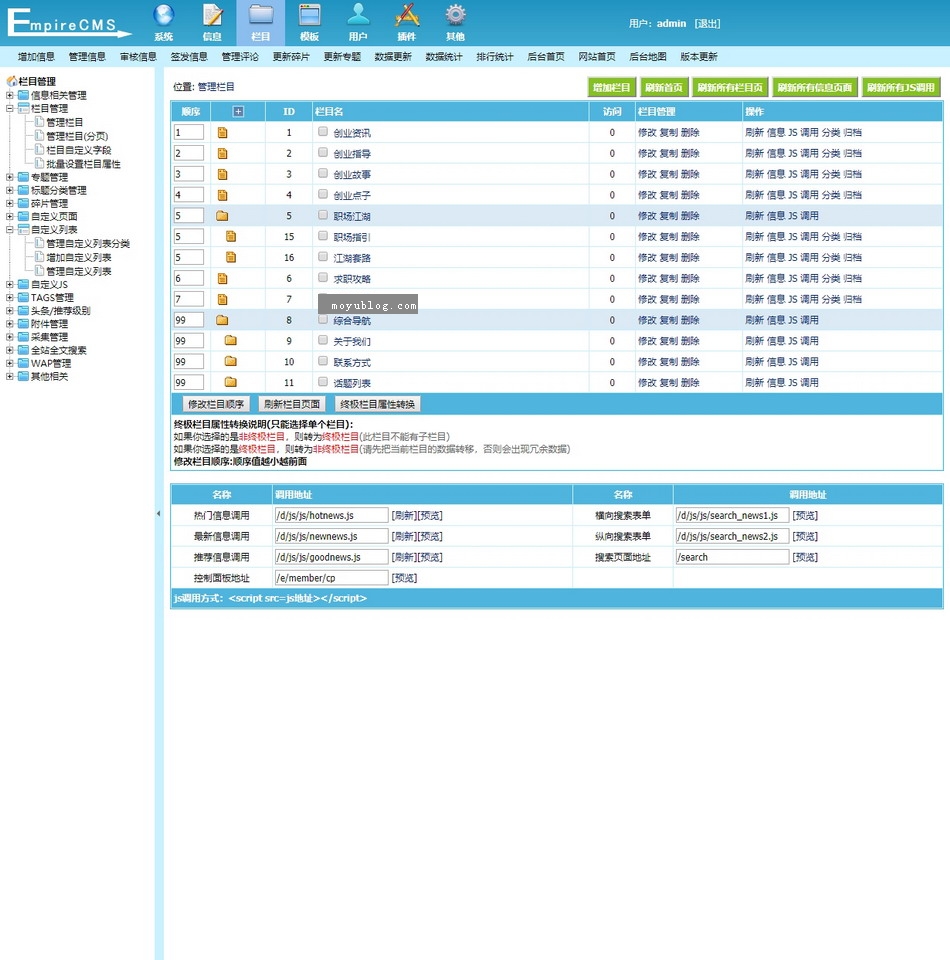Click the page icon in the 职场指引 row
This screenshot has height=960, width=950.
[x=231, y=236]
